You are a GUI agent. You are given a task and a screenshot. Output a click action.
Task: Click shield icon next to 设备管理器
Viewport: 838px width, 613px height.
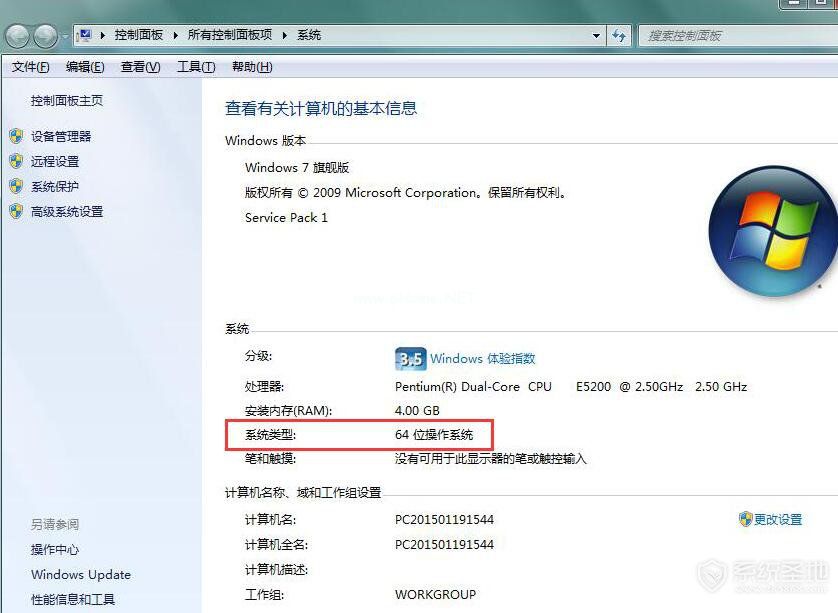click(x=16, y=136)
